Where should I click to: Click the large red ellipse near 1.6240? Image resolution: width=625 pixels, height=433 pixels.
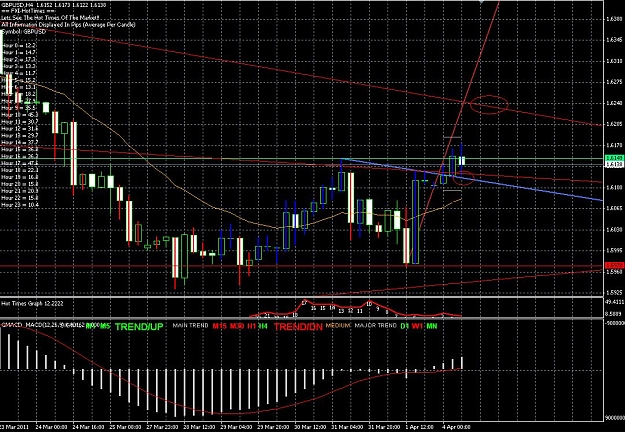pos(489,104)
